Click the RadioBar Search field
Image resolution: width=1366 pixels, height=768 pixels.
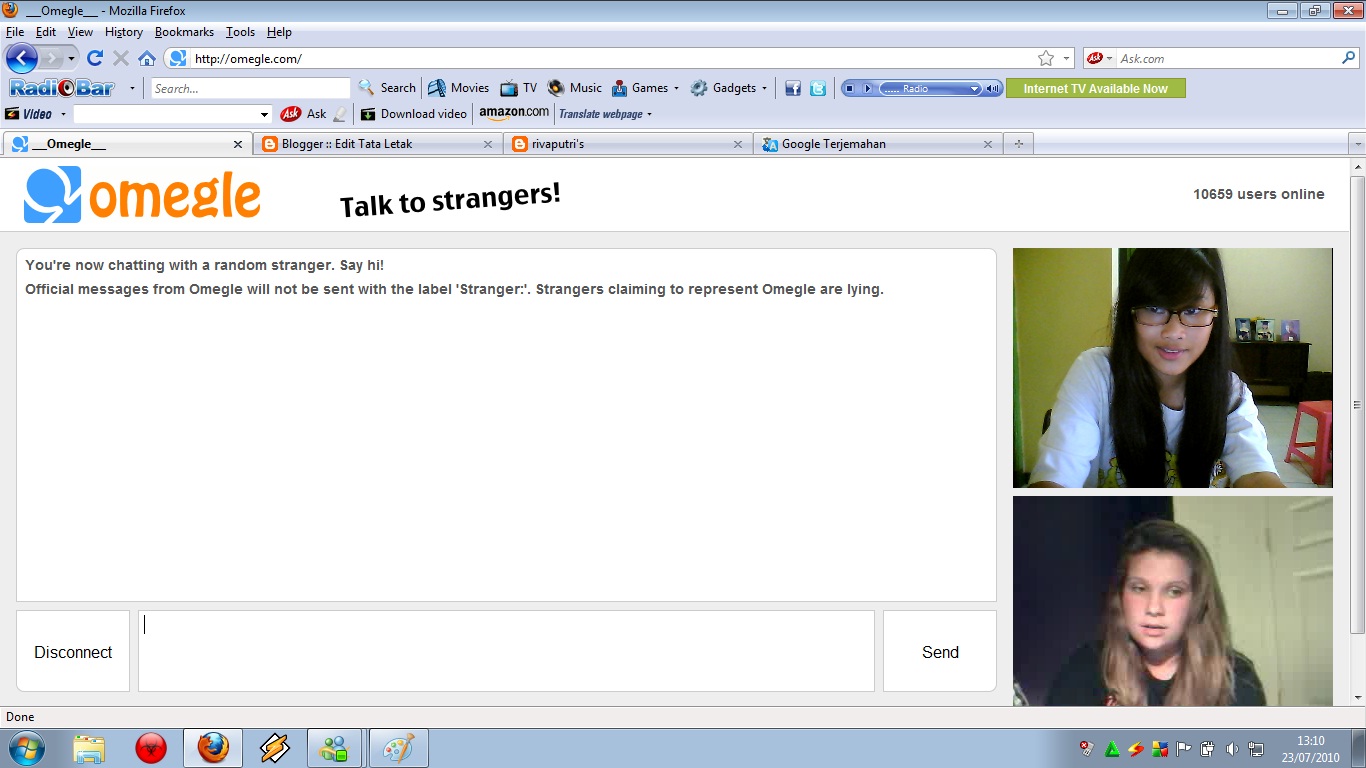tap(250, 88)
